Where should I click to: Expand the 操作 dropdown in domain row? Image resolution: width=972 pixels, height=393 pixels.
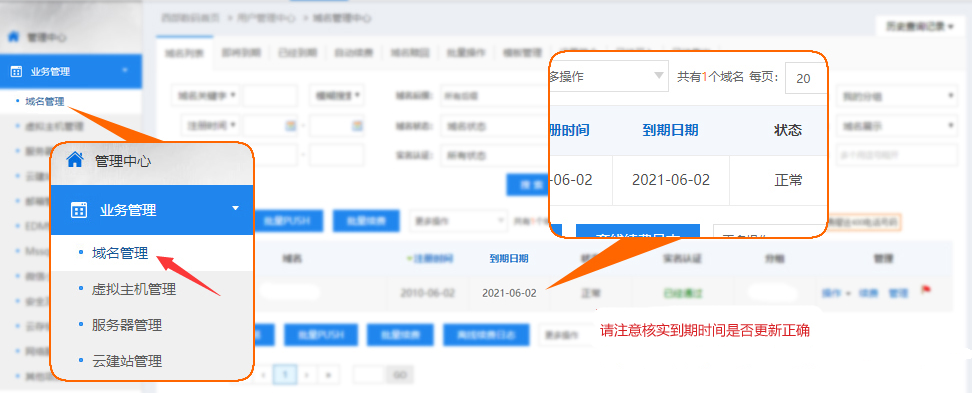[x=835, y=293]
